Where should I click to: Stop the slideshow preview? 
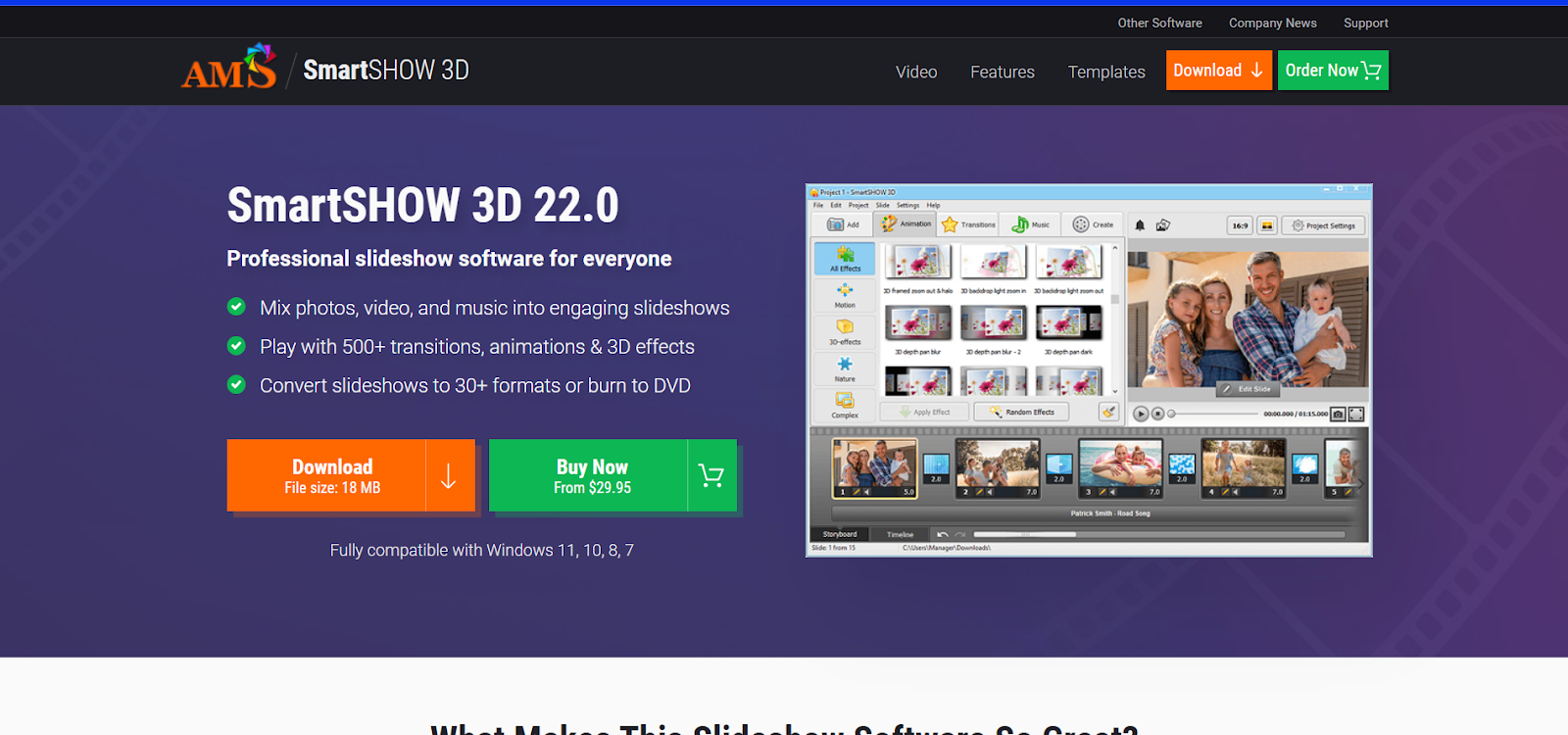click(1157, 414)
